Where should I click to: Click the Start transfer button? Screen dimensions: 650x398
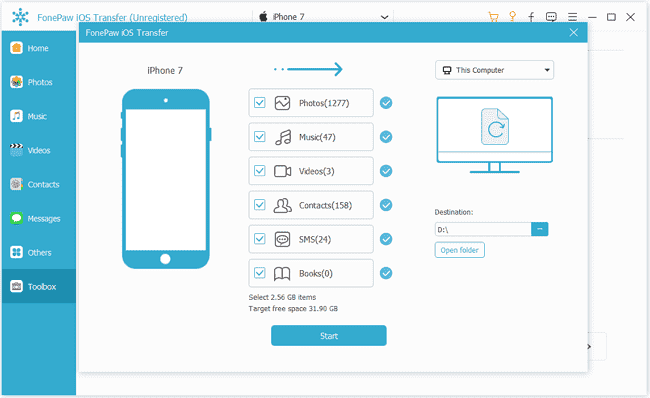[329, 335]
